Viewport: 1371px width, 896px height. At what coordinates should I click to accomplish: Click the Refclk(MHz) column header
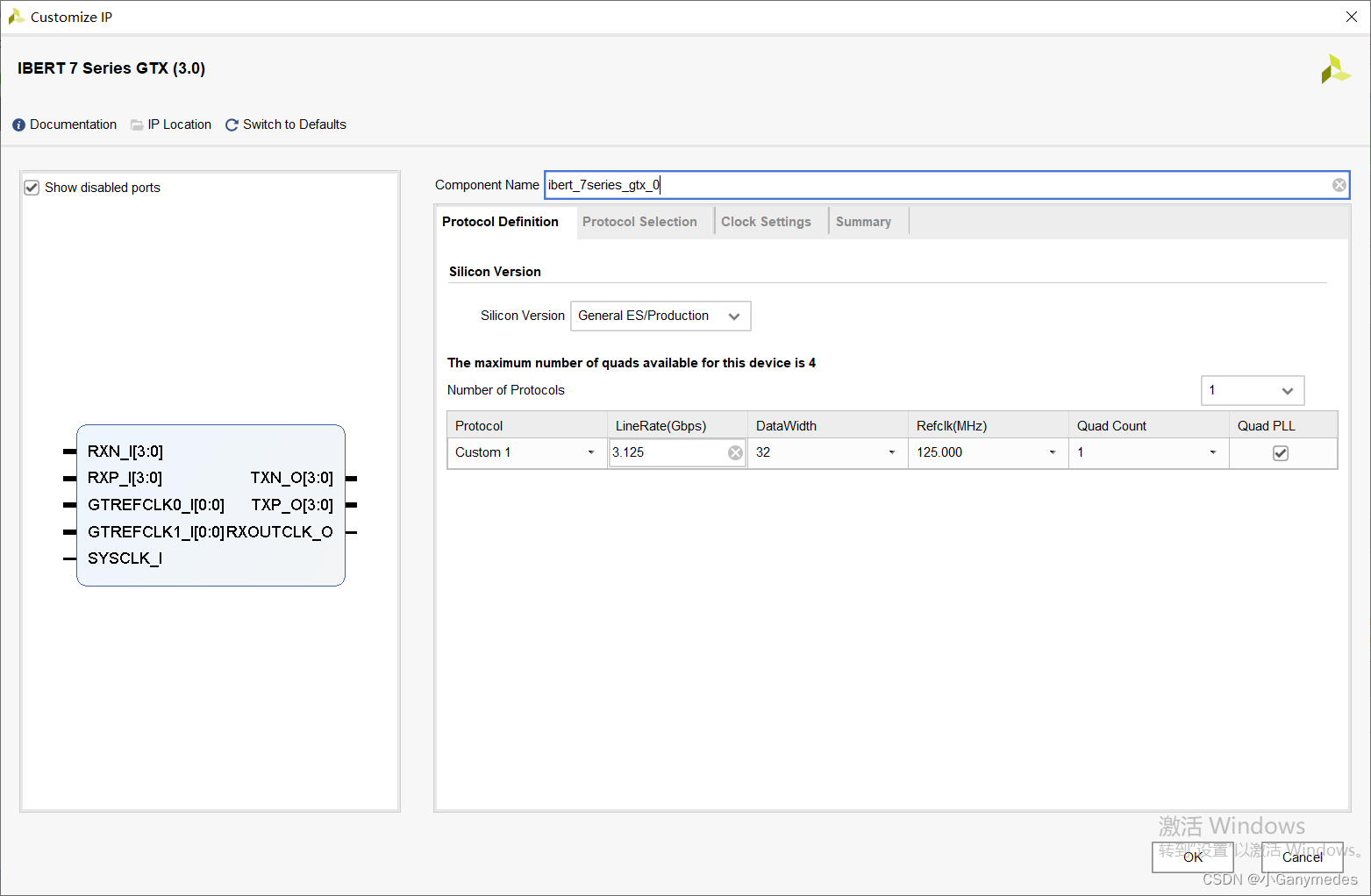pos(988,425)
